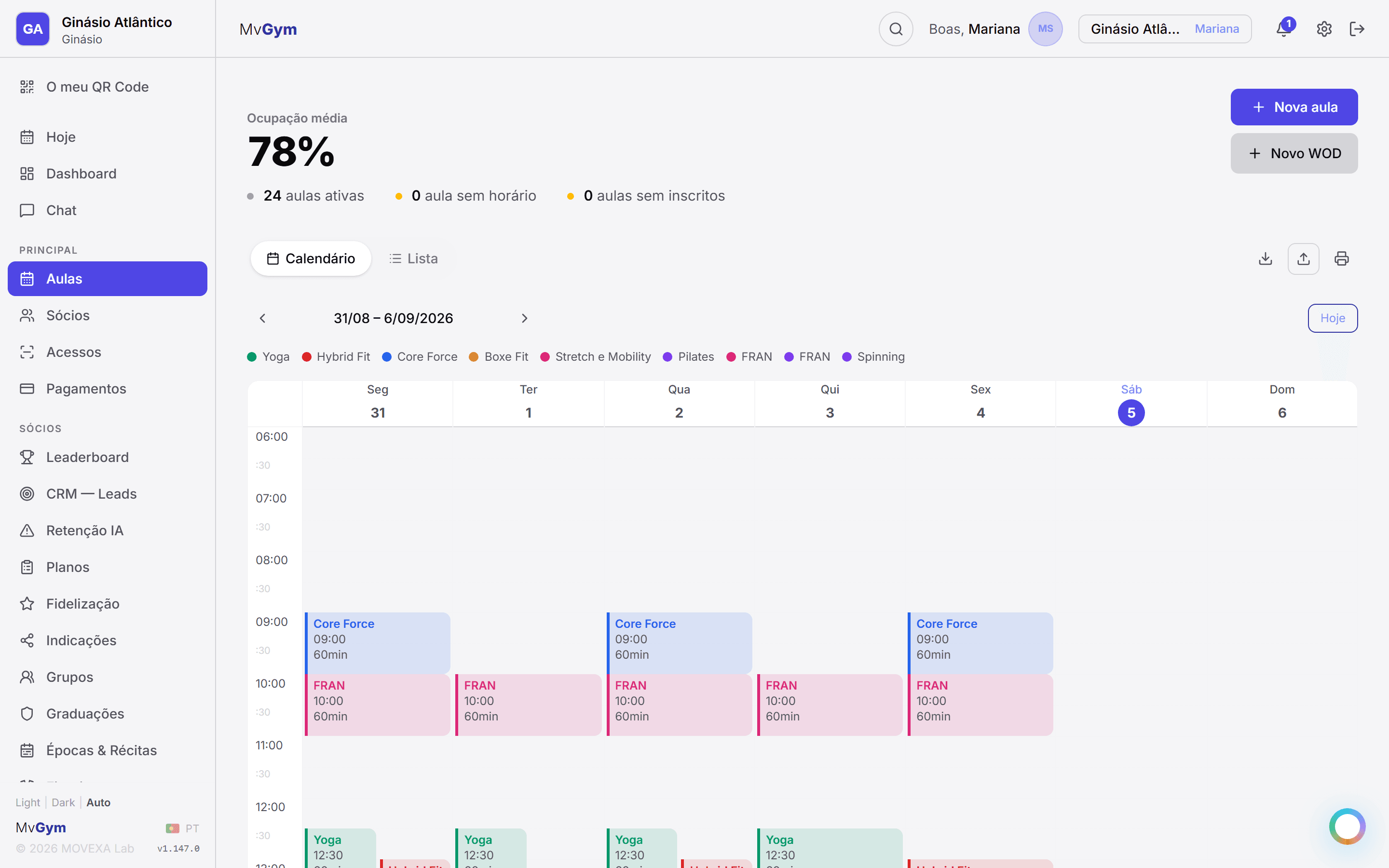Print the calendar with printer icon

pyautogui.click(x=1341, y=258)
